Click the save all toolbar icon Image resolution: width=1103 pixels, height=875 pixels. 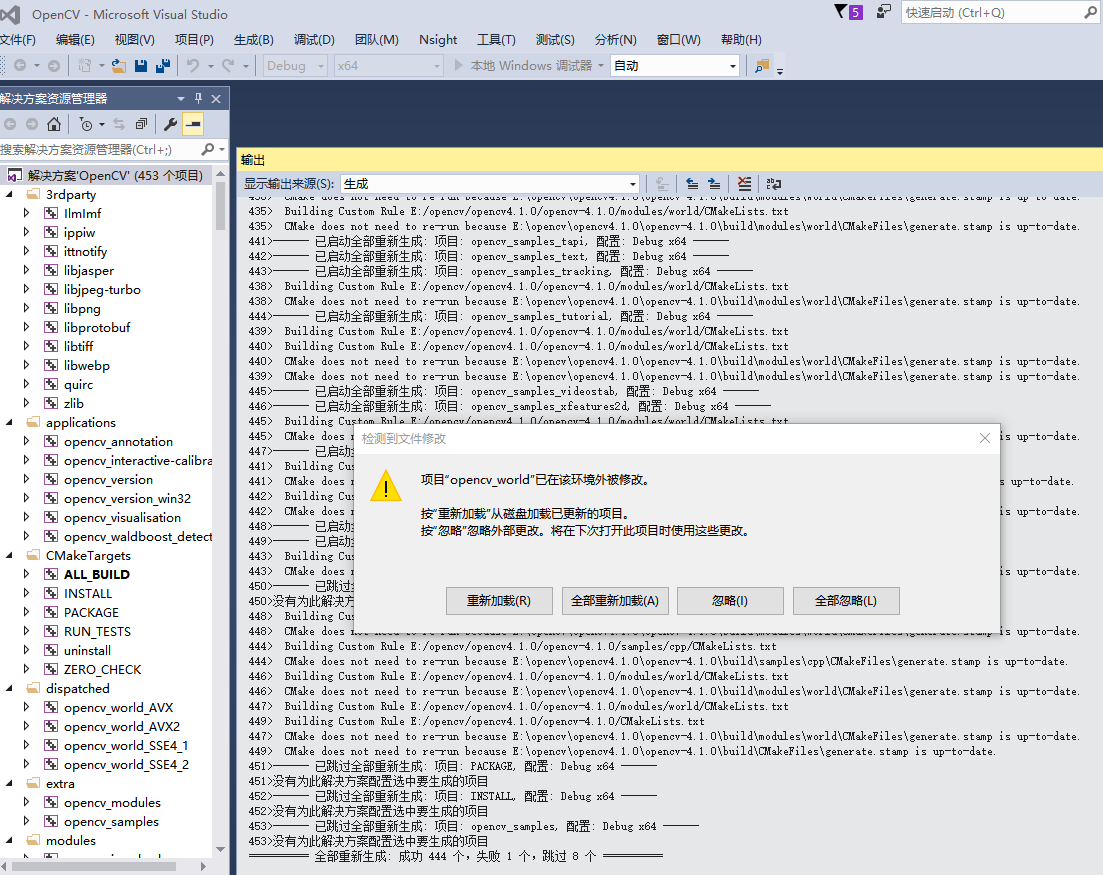(x=163, y=65)
